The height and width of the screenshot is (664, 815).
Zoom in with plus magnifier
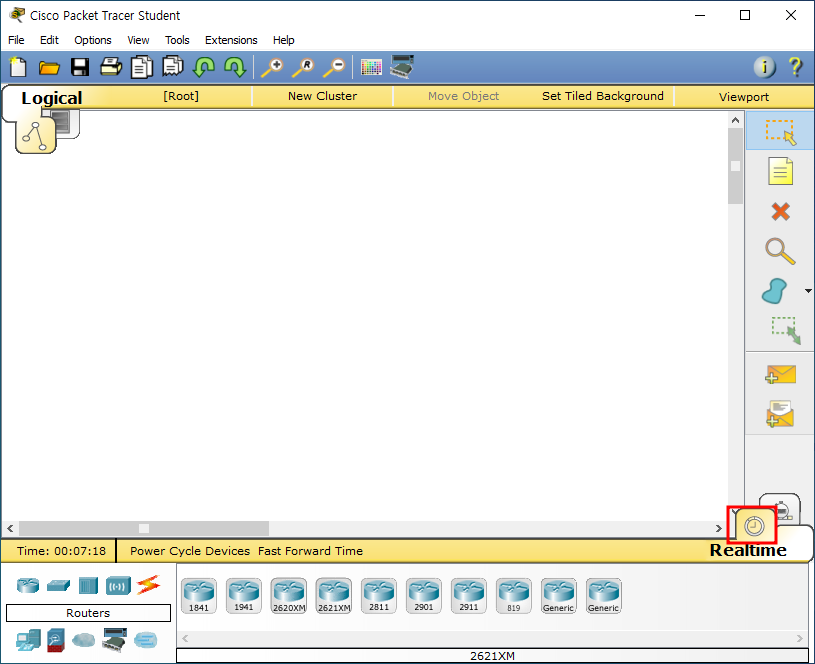coord(272,68)
